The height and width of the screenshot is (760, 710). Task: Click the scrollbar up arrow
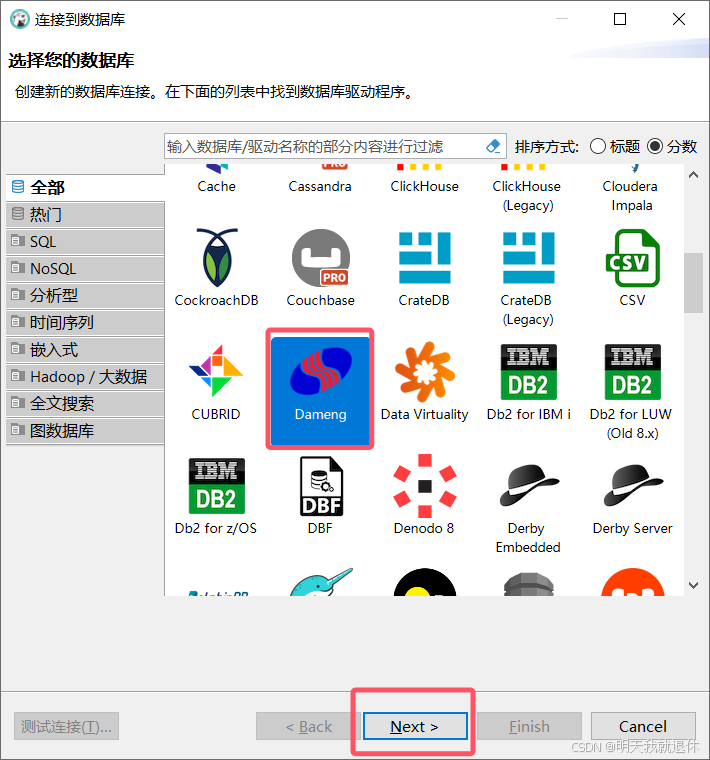tap(694, 174)
